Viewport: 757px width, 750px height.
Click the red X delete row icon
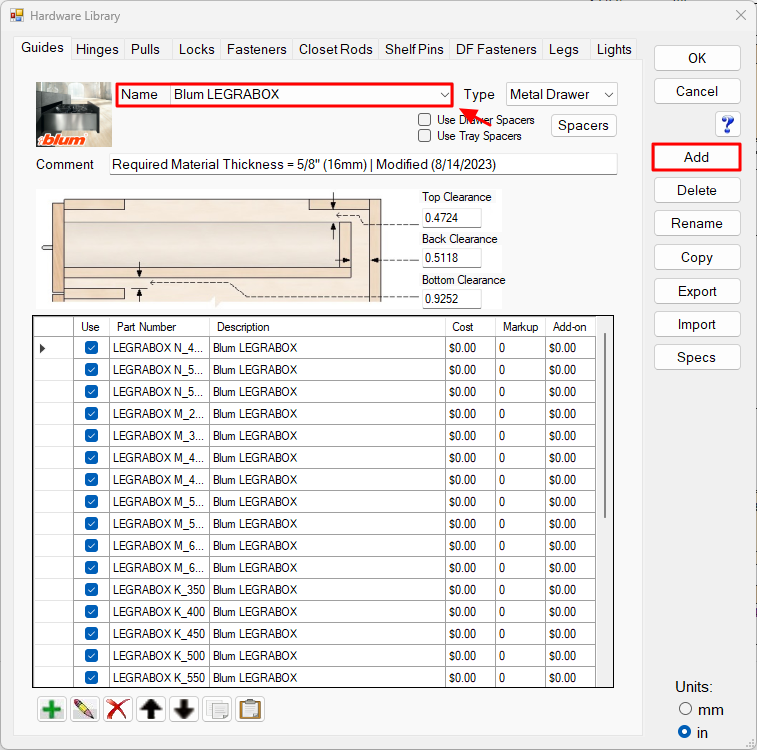tap(118, 709)
